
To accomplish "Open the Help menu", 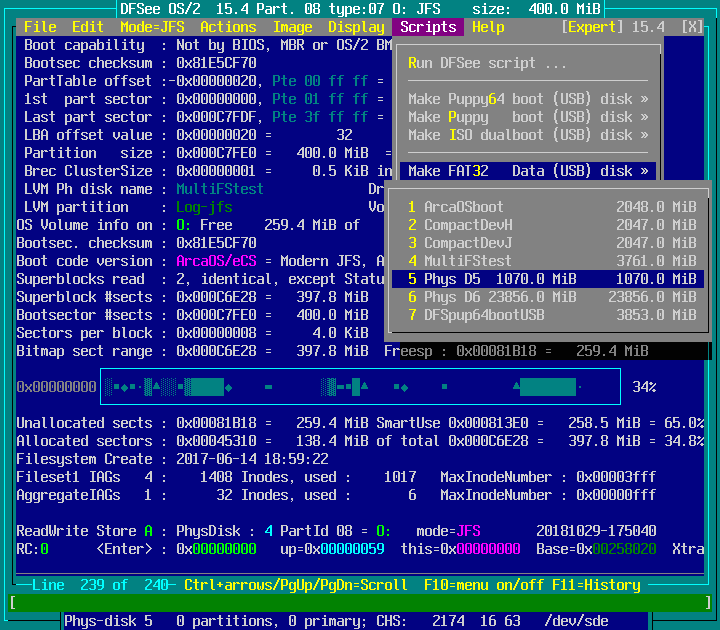I will click(488, 27).
